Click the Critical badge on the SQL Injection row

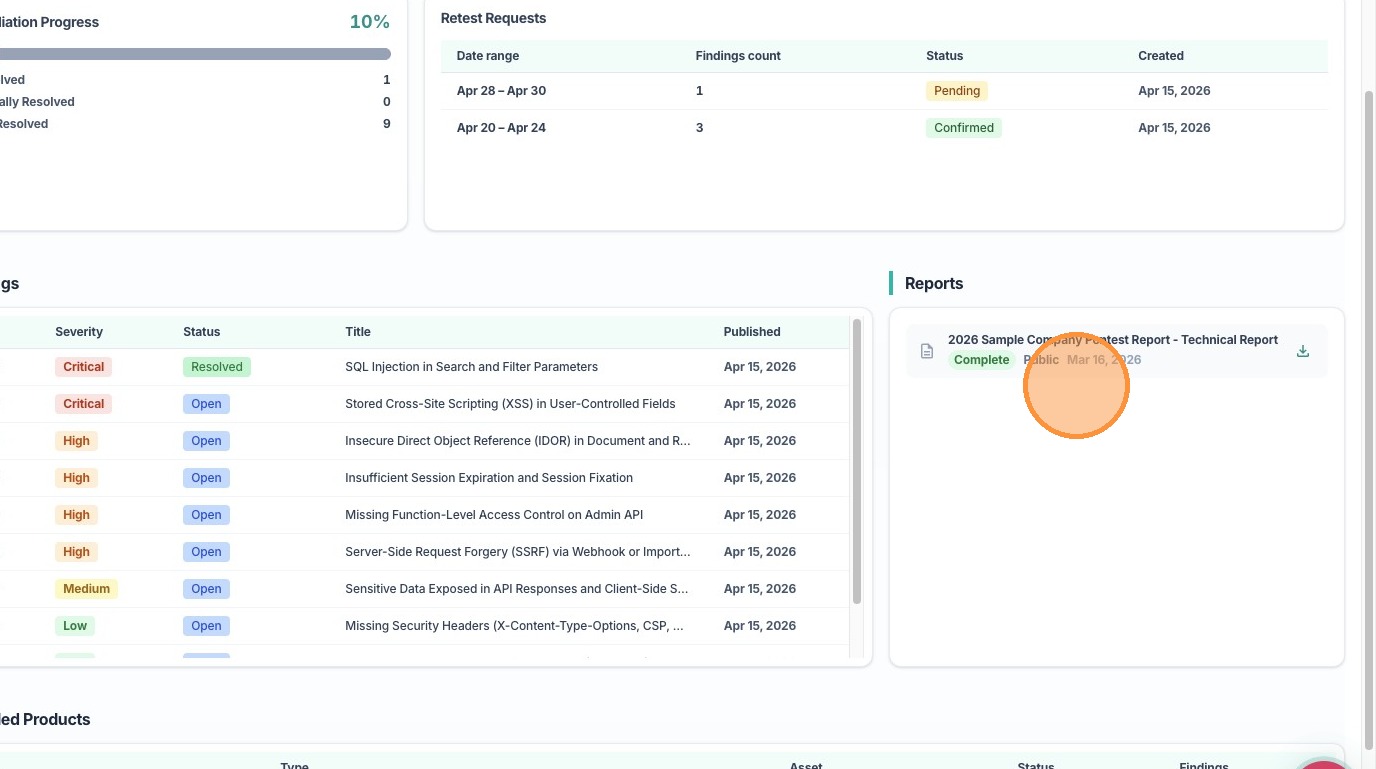(x=84, y=367)
